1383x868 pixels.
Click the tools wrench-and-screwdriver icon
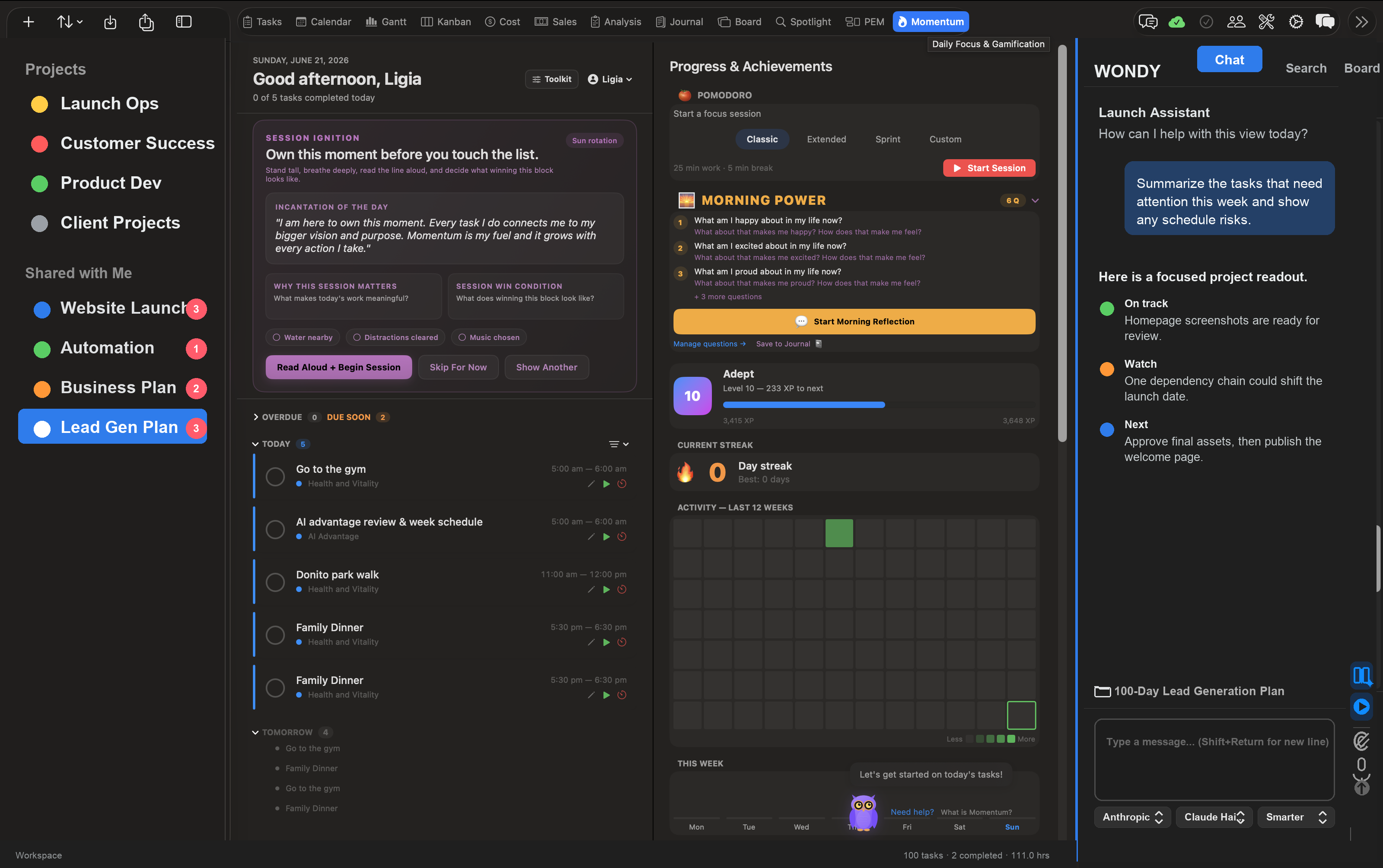pos(1266,22)
